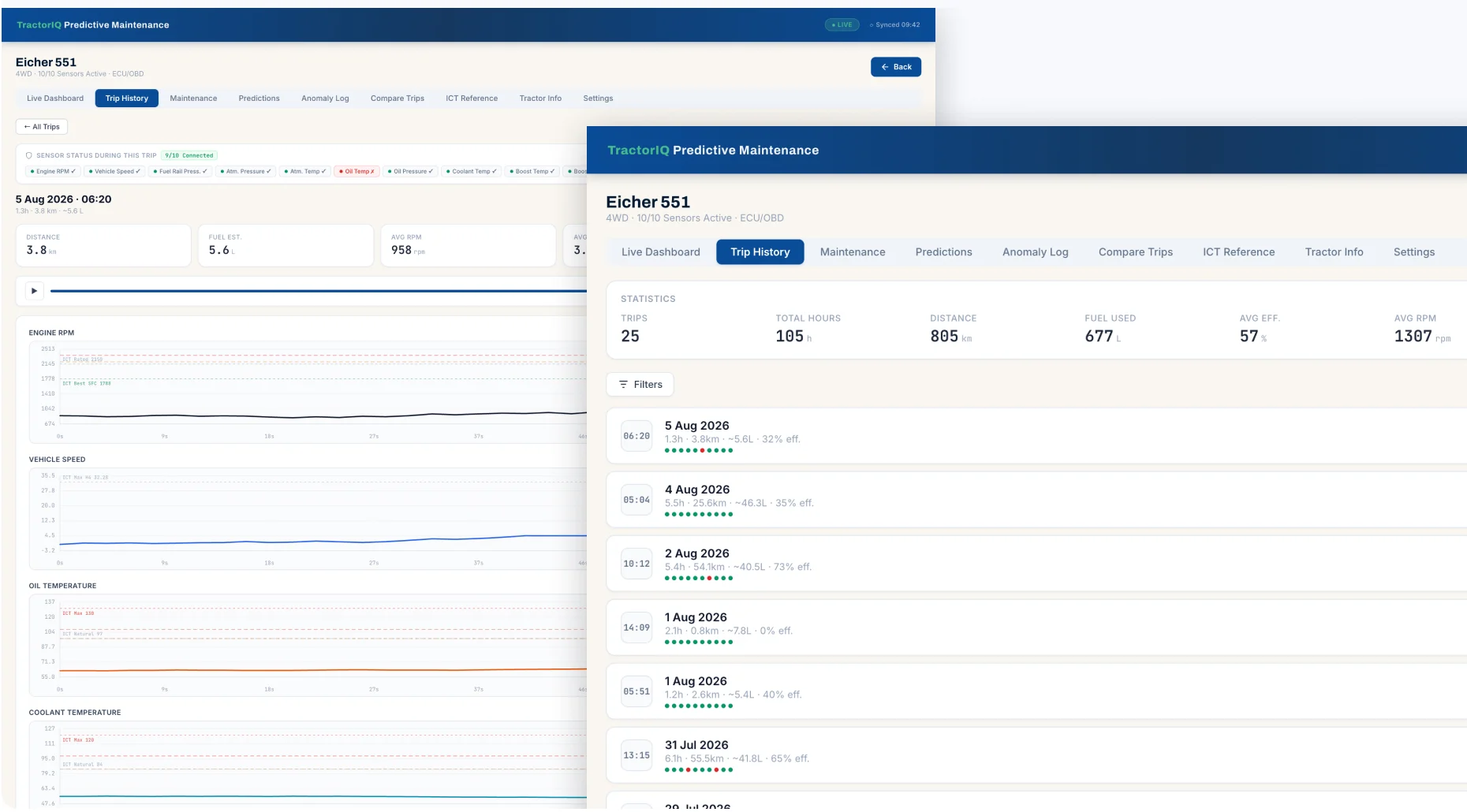Open Compare Trips tab in the front window

1136,252
